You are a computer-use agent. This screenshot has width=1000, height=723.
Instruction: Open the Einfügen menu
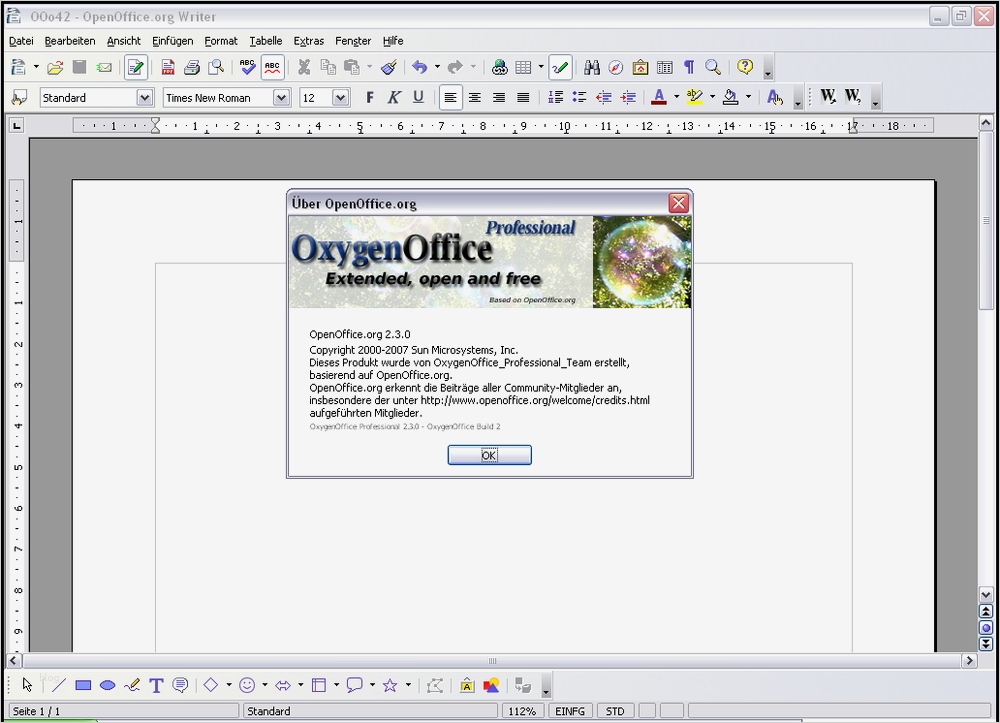(172, 41)
